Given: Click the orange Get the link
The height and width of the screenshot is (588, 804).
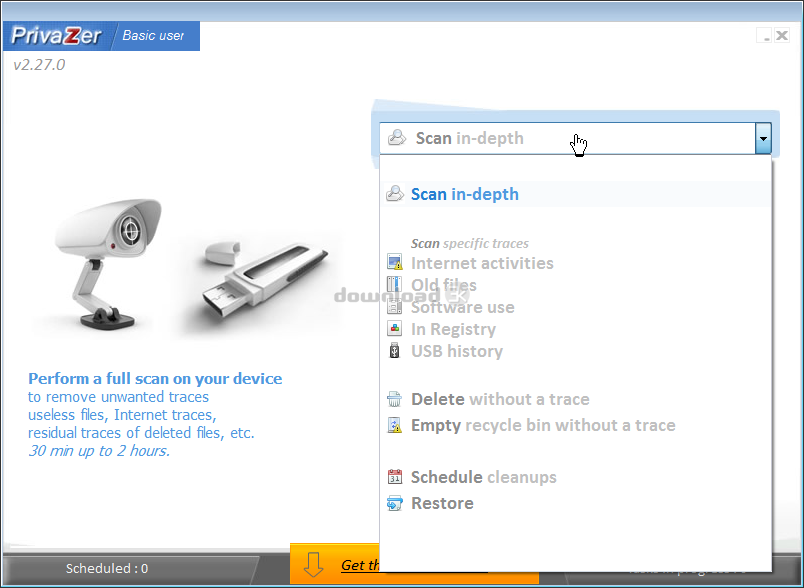Looking at the screenshot, I should (360, 565).
